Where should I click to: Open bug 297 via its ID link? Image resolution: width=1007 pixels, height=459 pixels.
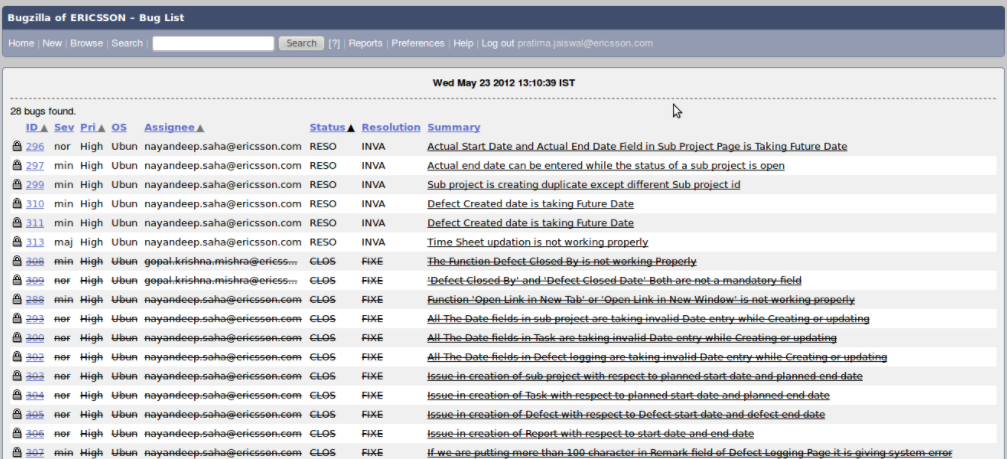(x=35, y=166)
